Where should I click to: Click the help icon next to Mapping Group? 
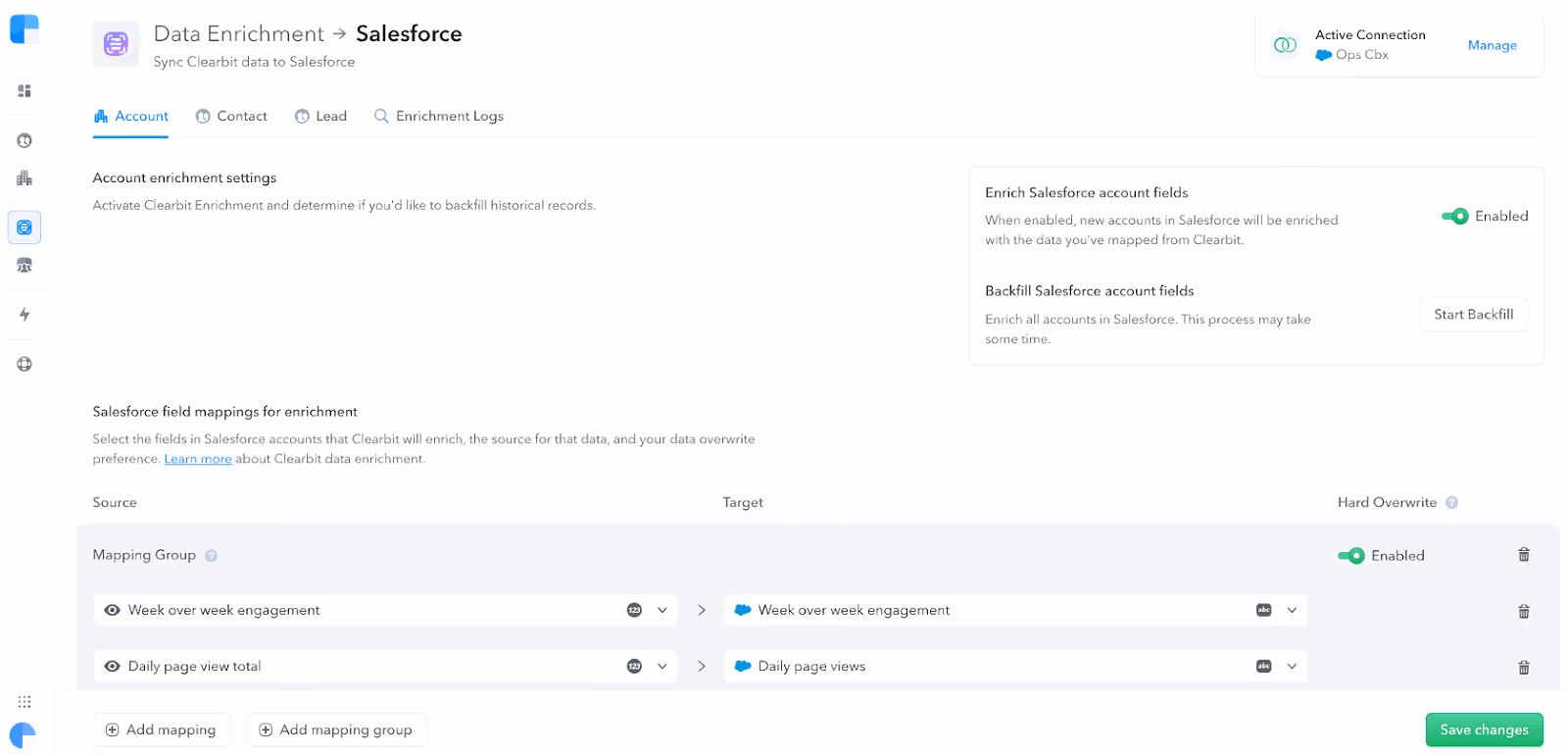click(x=211, y=556)
